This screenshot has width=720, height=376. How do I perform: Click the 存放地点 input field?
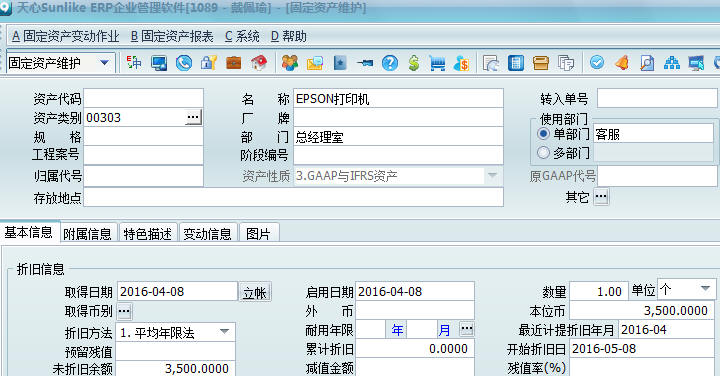(x=293, y=197)
